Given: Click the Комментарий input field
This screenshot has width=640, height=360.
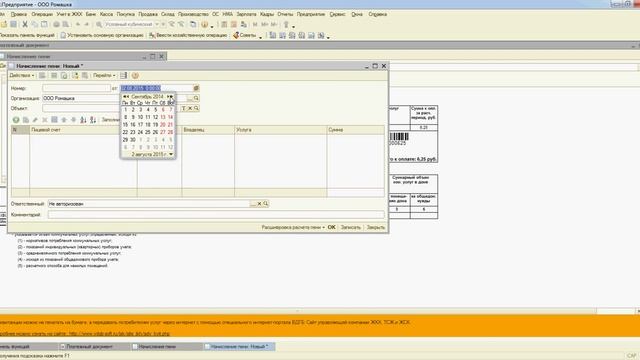Looking at the screenshot, I should [216, 214].
